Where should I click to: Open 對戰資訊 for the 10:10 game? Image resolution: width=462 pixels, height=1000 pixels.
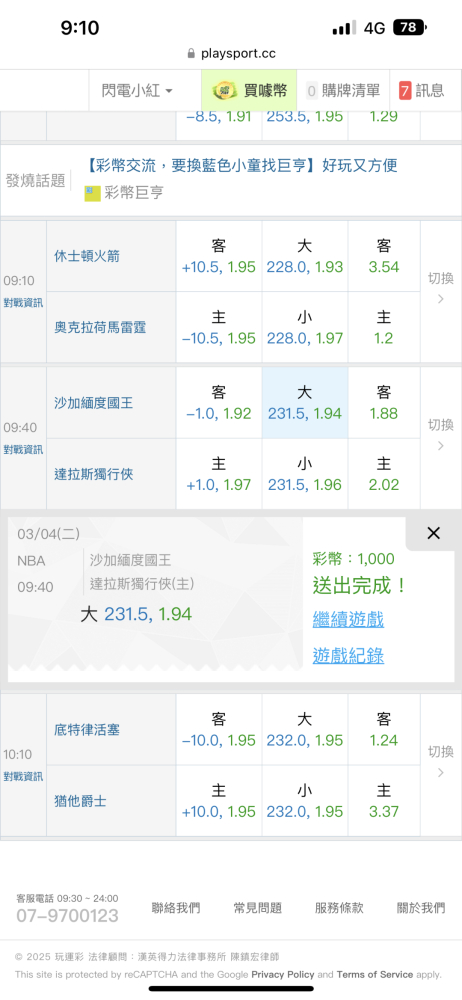(23, 777)
